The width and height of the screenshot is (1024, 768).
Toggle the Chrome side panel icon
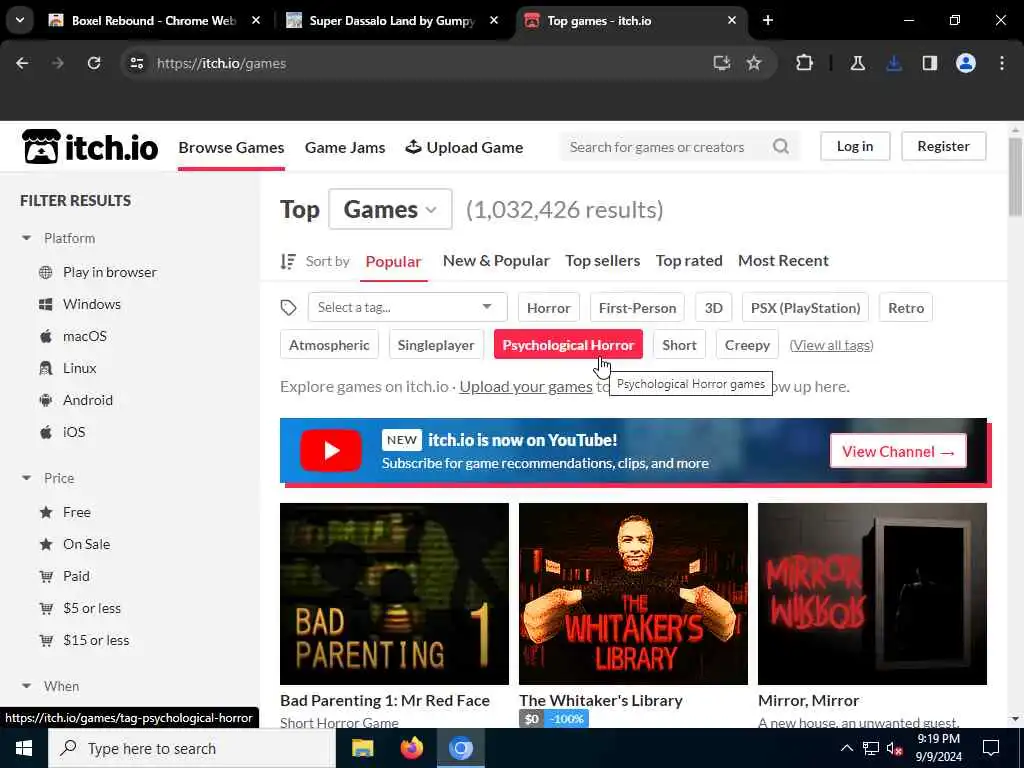tap(930, 63)
